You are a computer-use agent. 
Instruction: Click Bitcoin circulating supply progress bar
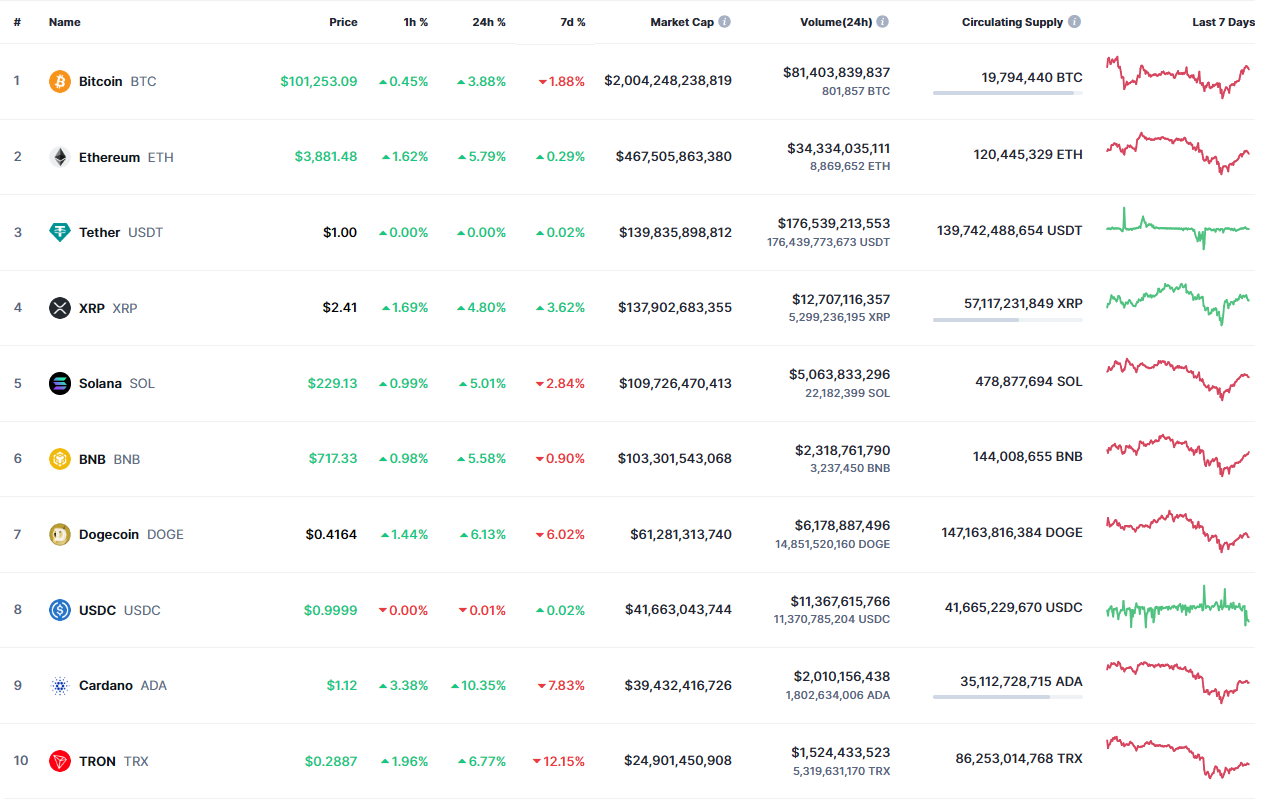(x=1008, y=93)
